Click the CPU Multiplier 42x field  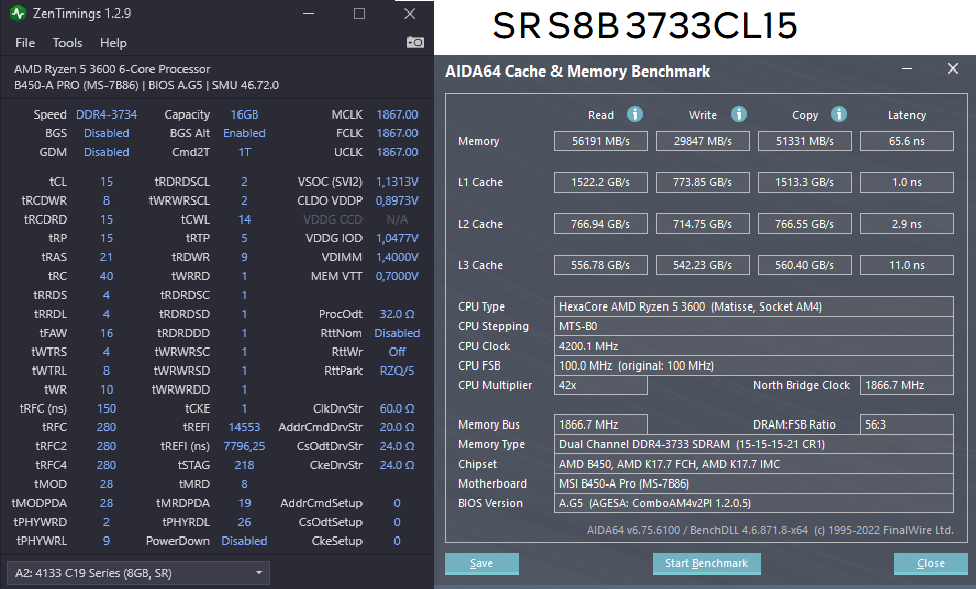coord(601,385)
